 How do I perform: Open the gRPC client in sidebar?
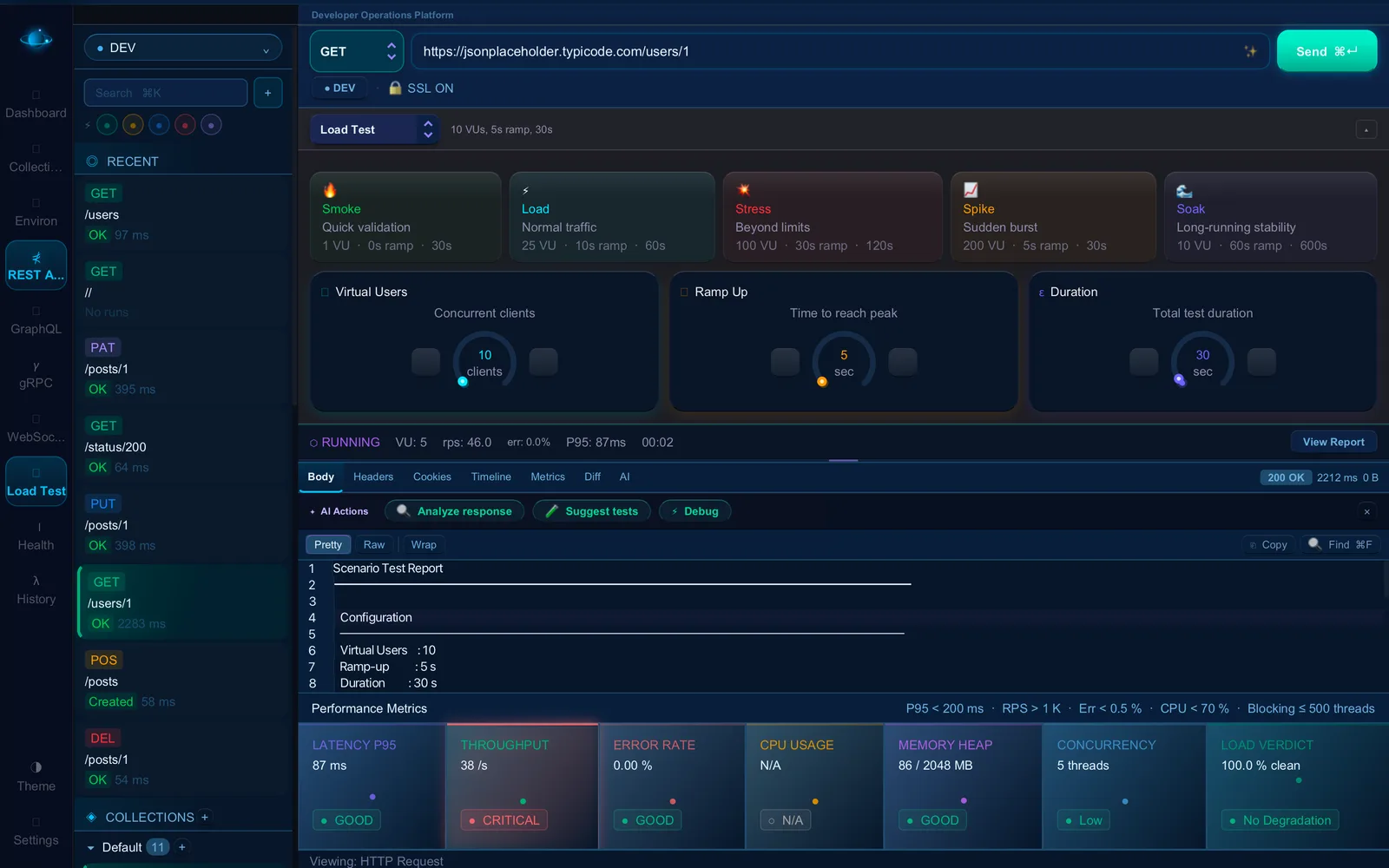tap(36, 373)
